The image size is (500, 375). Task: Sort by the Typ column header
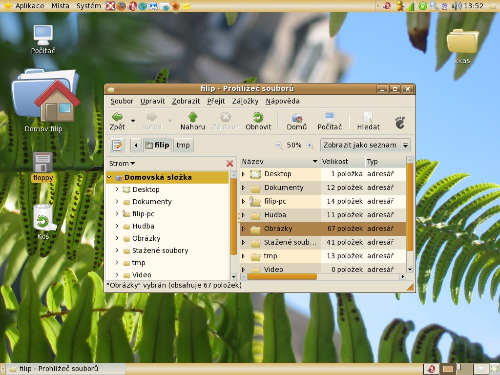pos(385,162)
